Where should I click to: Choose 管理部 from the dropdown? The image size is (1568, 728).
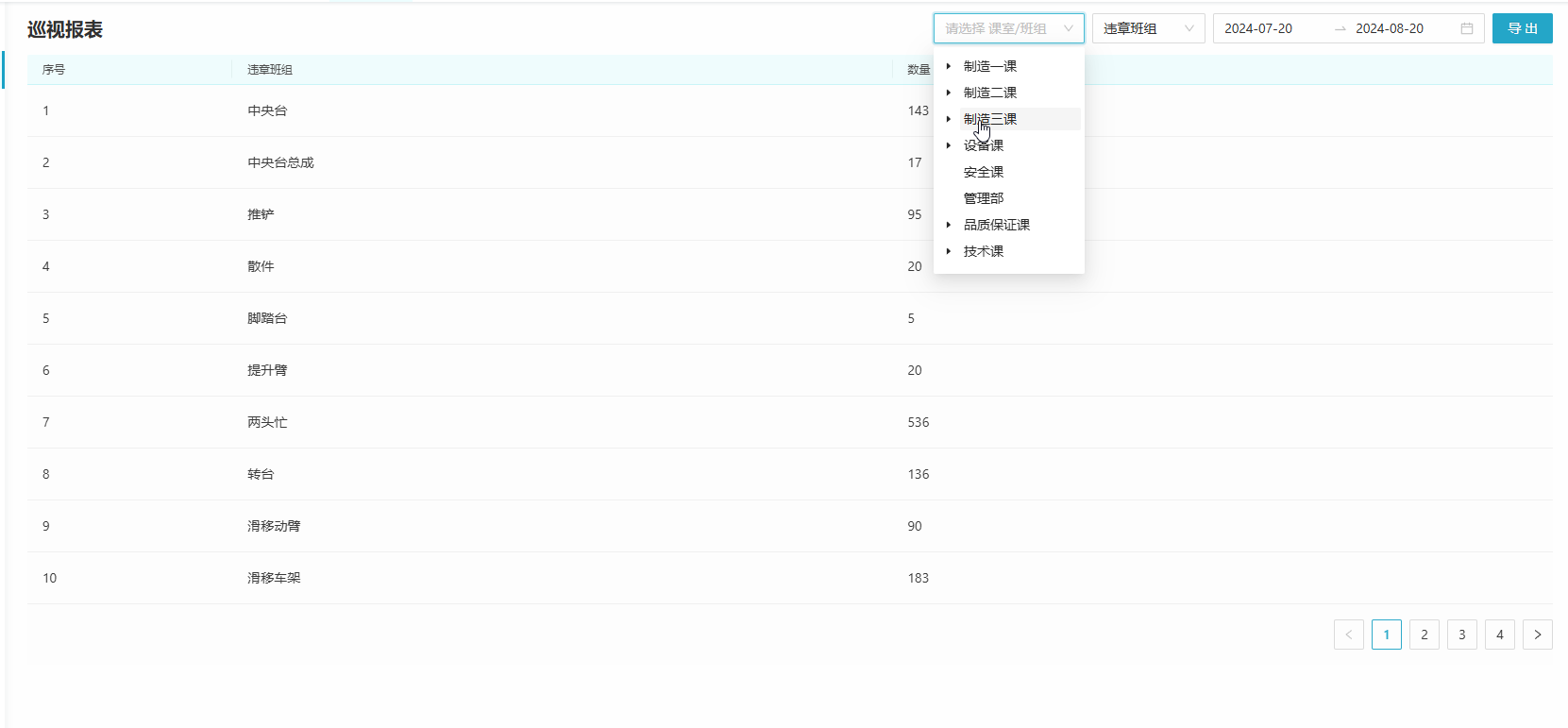[984, 198]
